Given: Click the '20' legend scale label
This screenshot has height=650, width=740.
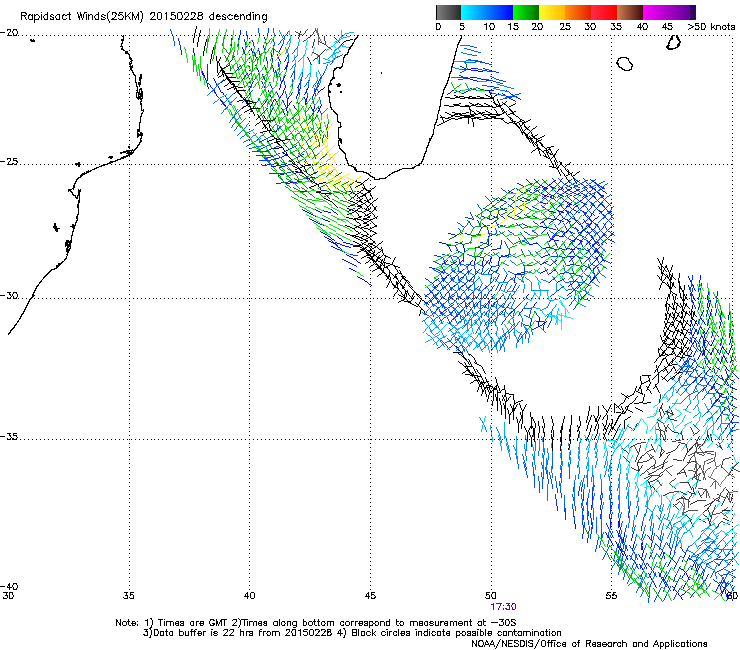Looking at the screenshot, I should 537,27.
